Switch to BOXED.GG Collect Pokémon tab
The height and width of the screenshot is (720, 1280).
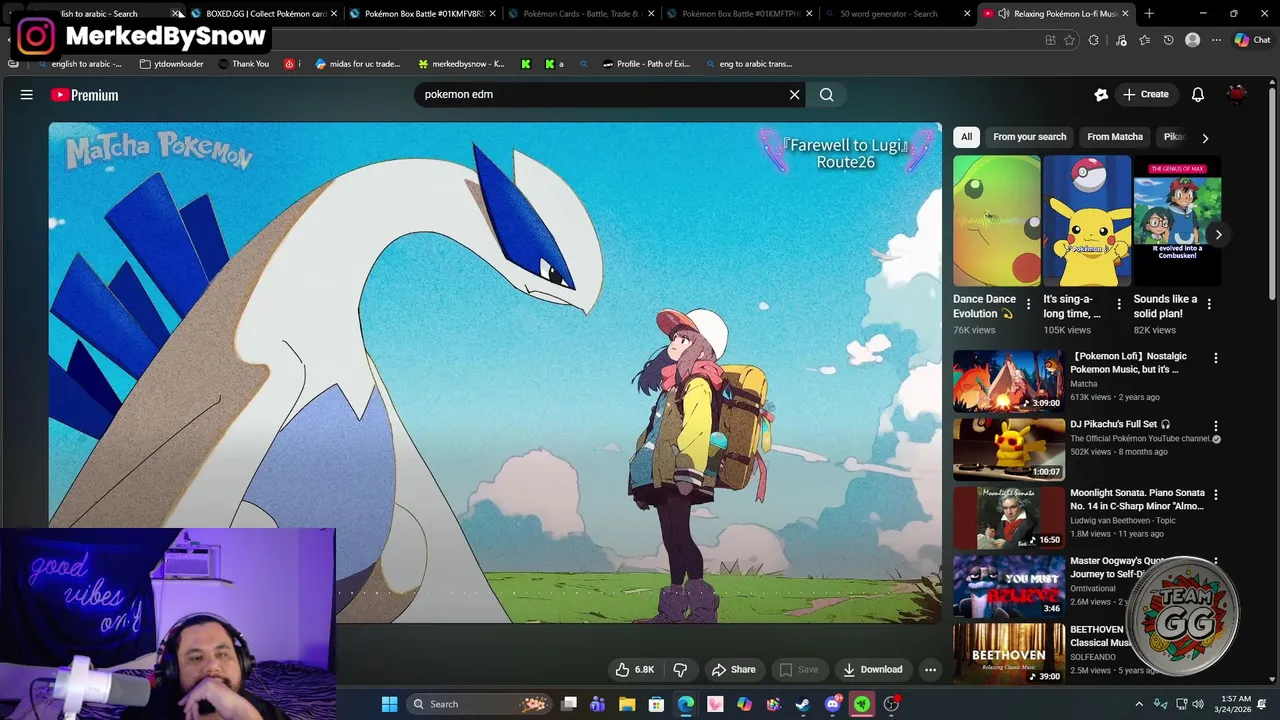(x=265, y=14)
